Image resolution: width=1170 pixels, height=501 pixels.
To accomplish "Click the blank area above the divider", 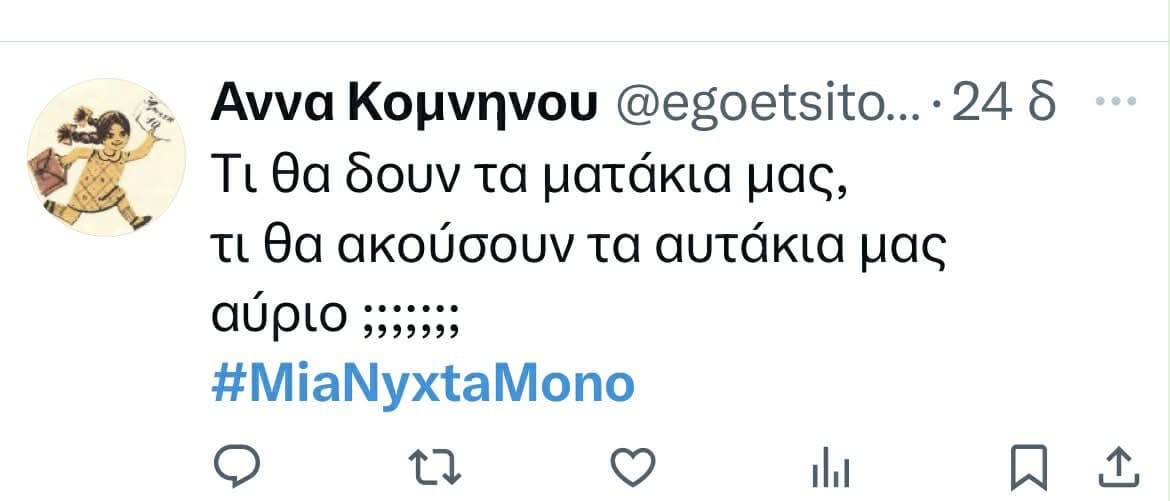I will point(585,19).
